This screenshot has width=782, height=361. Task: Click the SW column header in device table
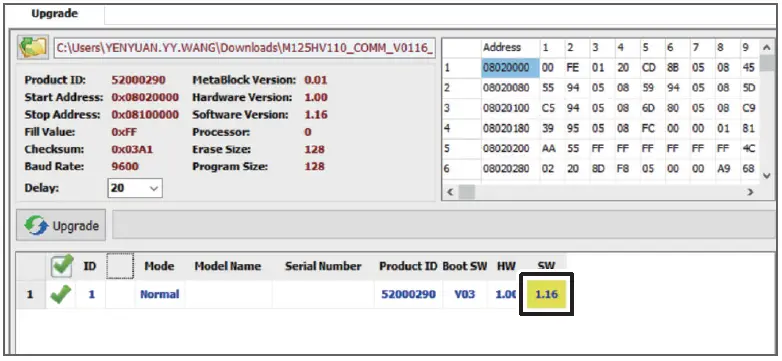pyautogui.click(x=546, y=266)
